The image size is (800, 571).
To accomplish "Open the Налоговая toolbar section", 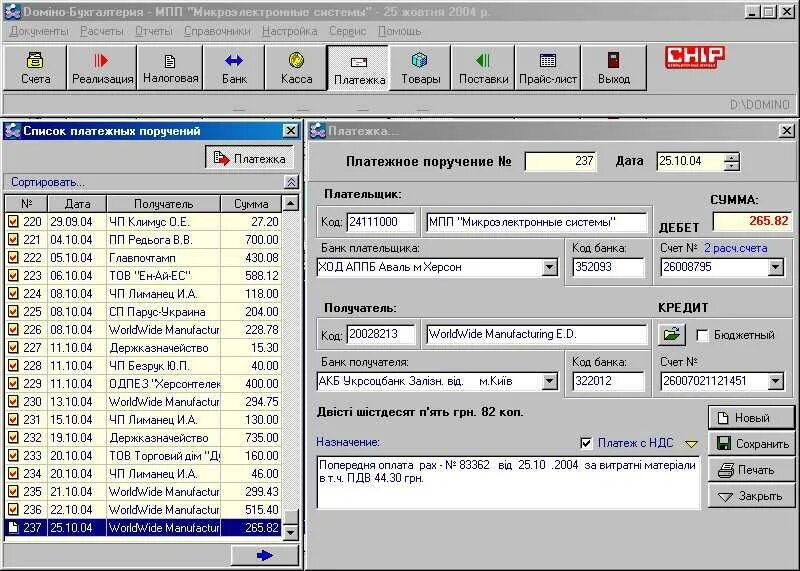I will tap(170, 68).
